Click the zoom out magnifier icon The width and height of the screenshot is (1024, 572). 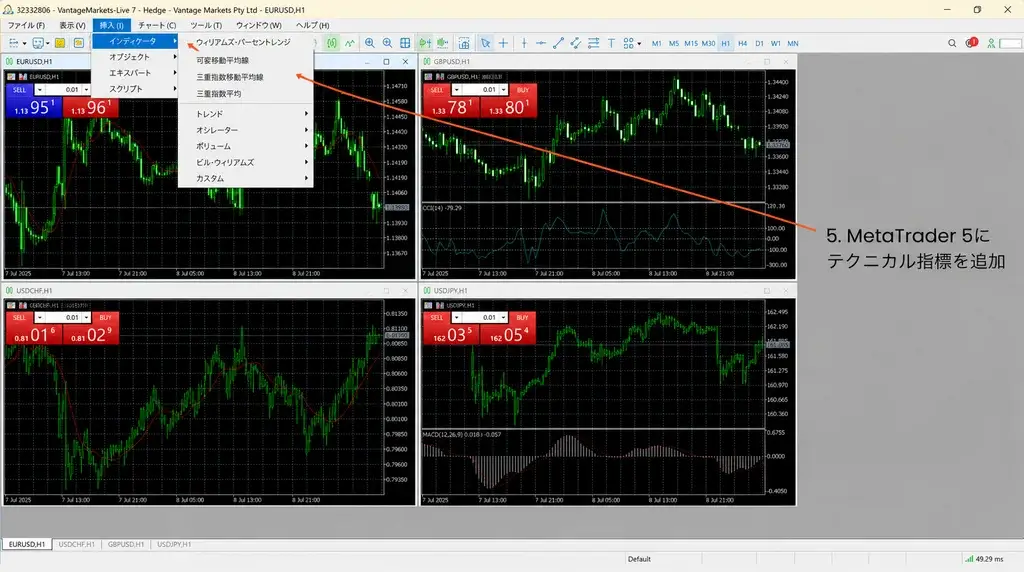coord(387,43)
